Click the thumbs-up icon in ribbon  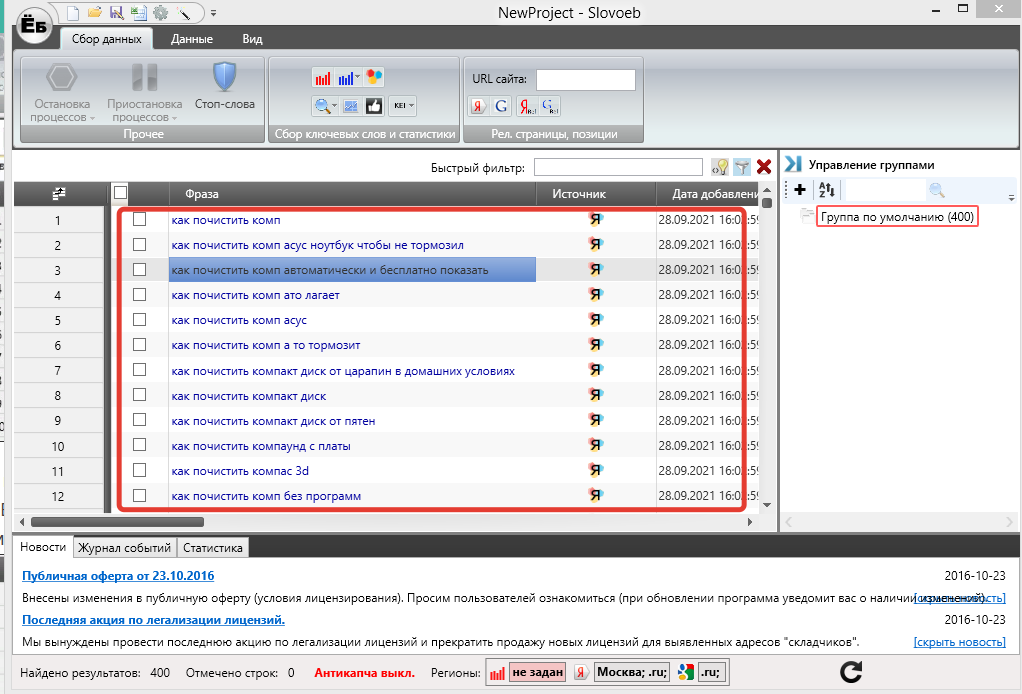[x=374, y=106]
